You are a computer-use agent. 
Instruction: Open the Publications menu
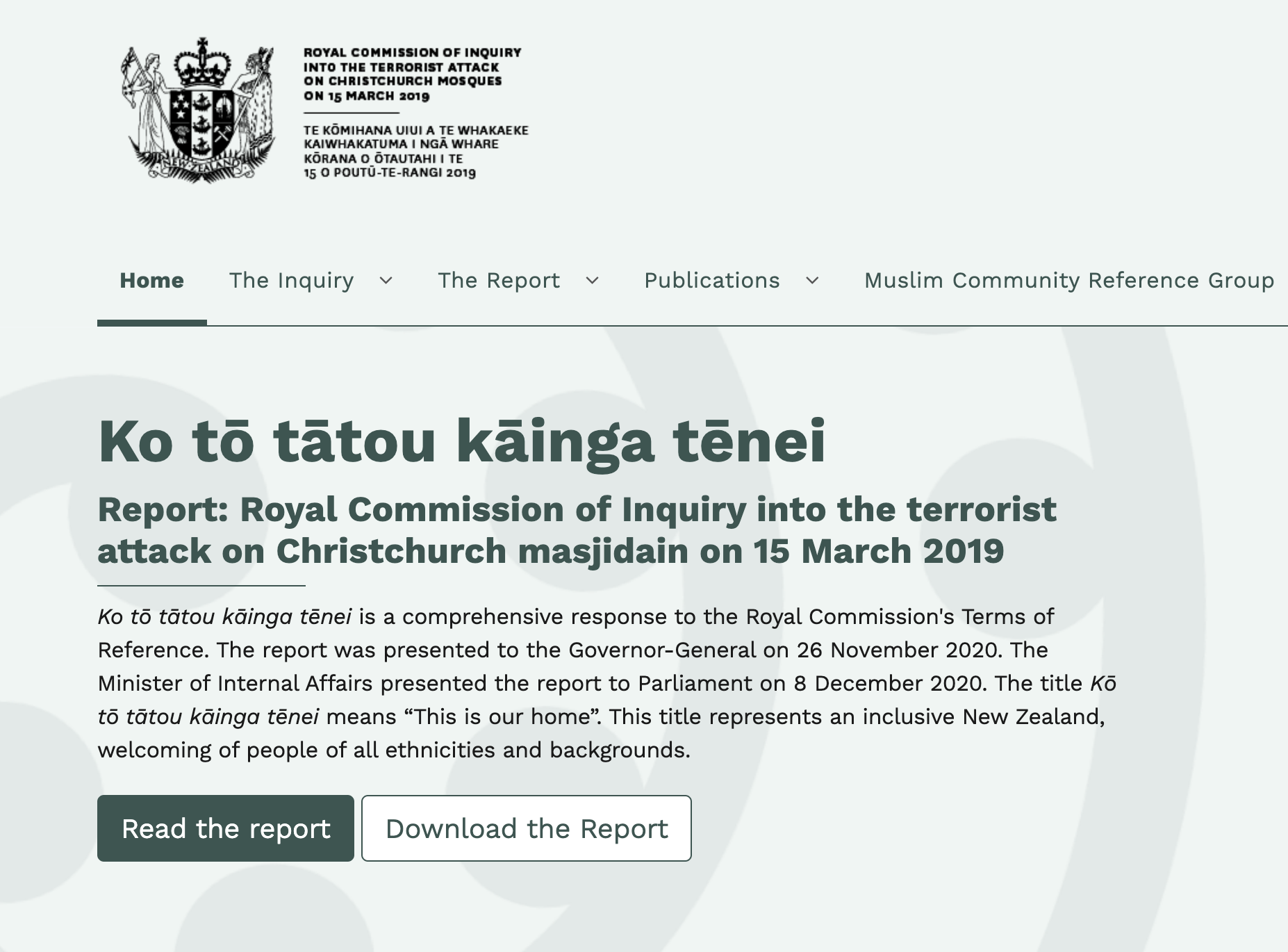[x=711, y=280]
